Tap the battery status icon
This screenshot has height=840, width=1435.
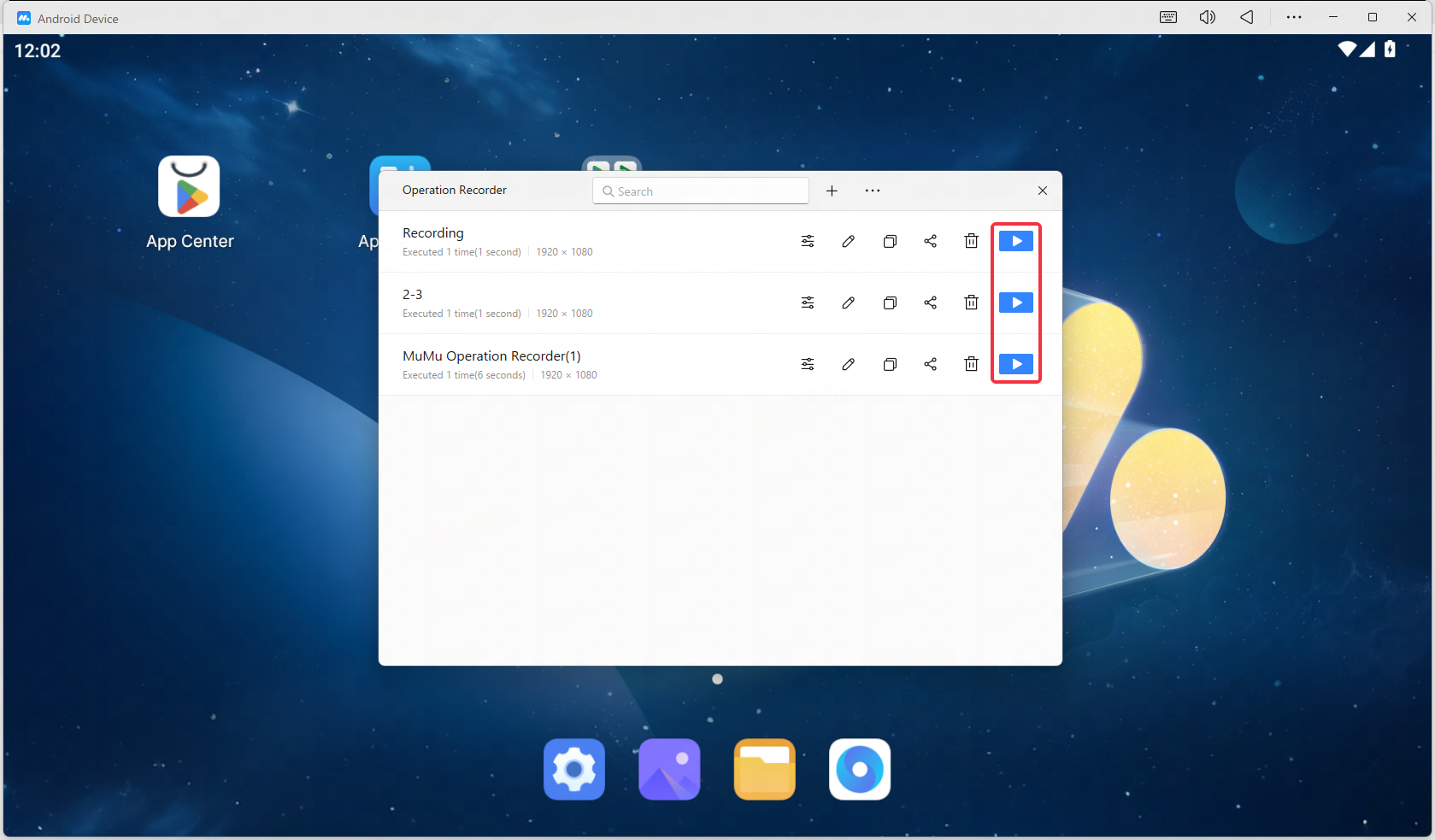[1391, 50]
